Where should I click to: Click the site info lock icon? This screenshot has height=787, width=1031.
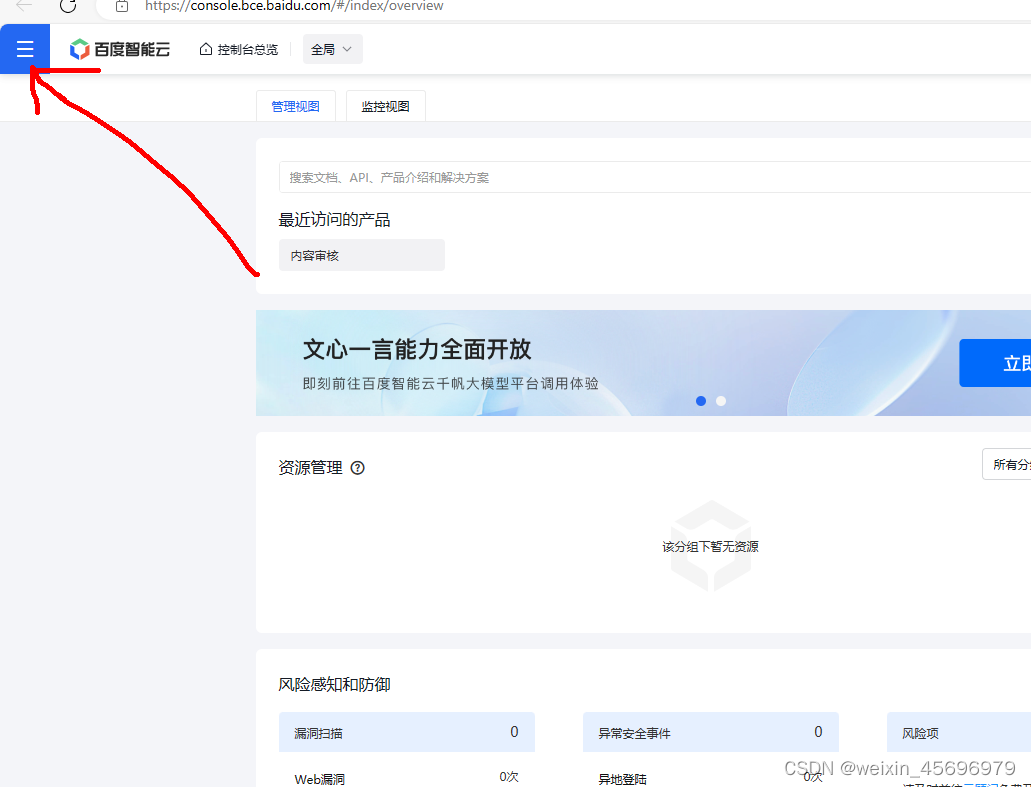pos(122,6)
